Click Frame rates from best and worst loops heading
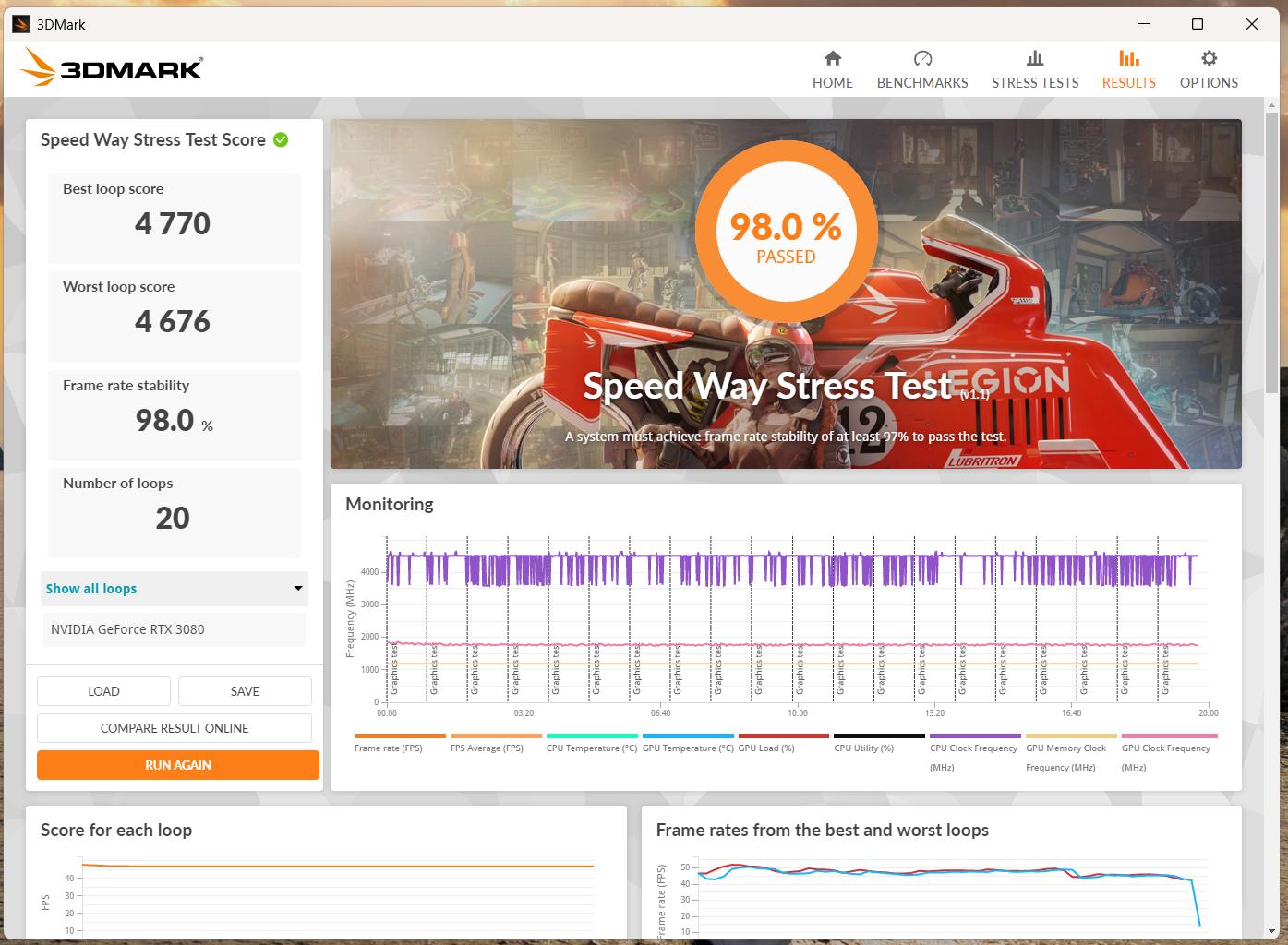 pos(823,830)
